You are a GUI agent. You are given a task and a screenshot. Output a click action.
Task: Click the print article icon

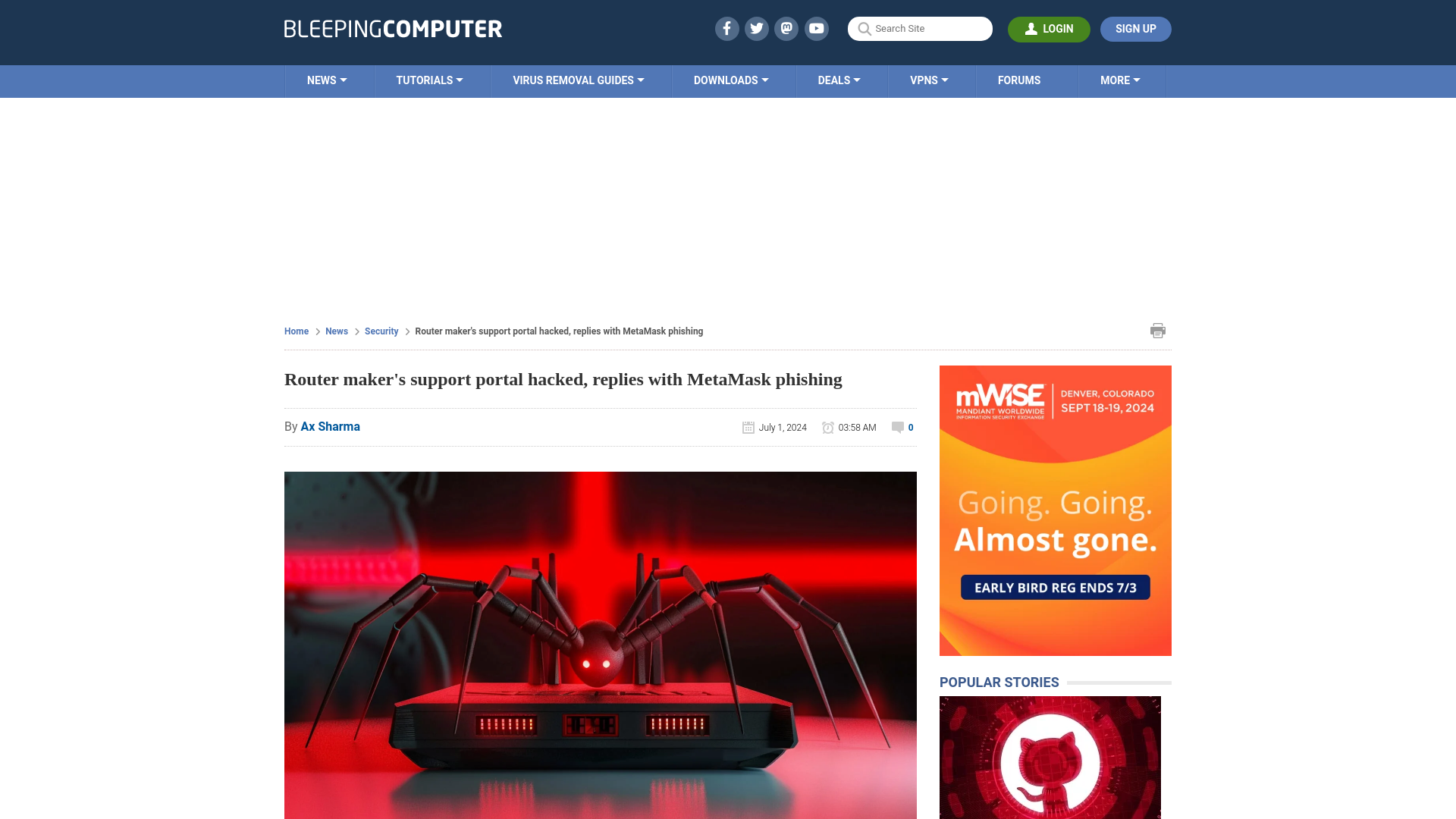[1157, 330]
